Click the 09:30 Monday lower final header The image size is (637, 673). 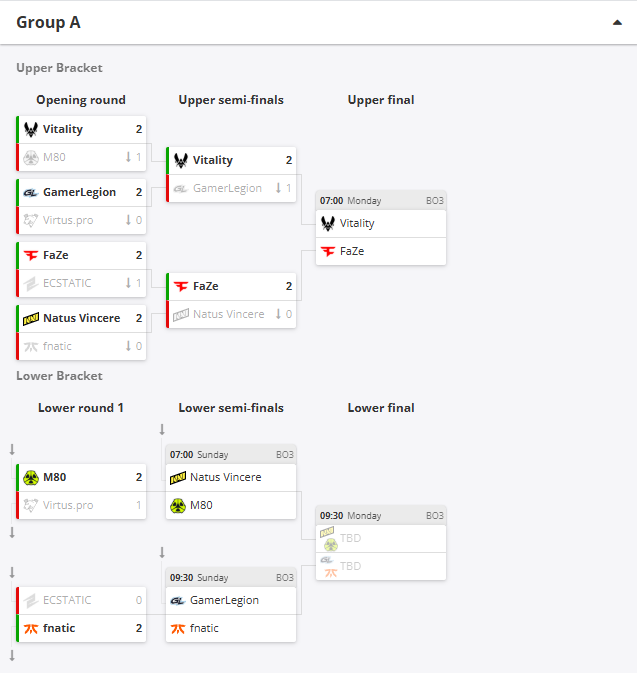[381, 516]
